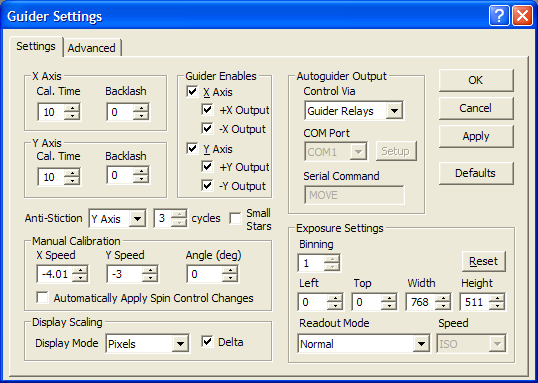
Task: Select the Settings tab
Action: [x=36, y=46]
